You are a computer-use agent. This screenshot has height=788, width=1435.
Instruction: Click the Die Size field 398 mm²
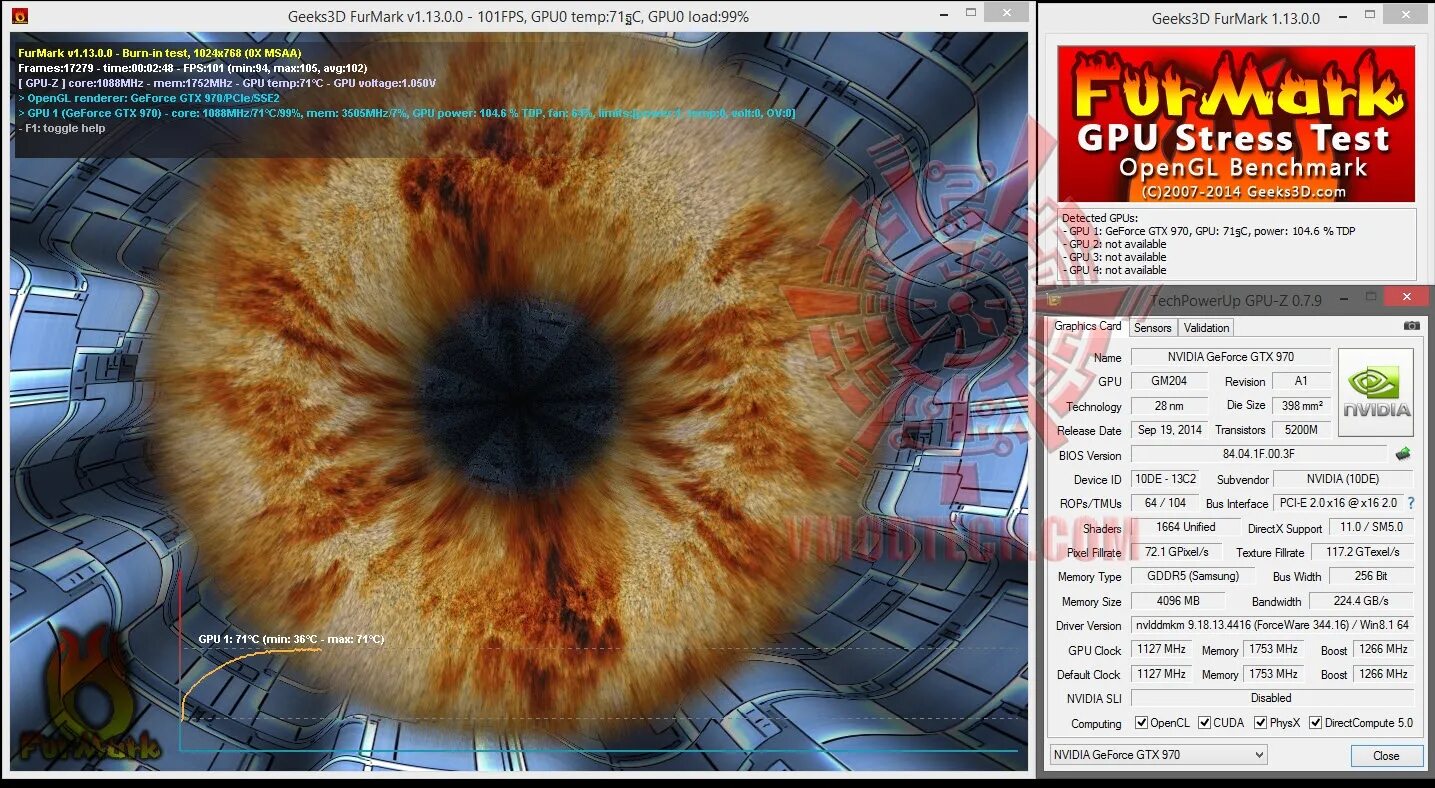tap(1301, 406)
